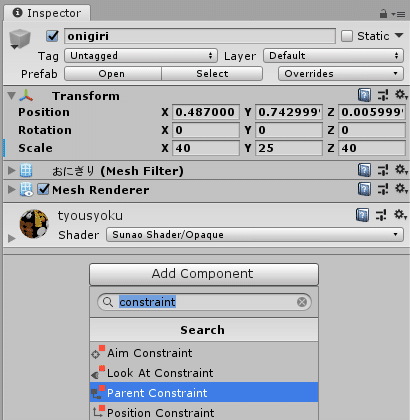This screenshot has height=420, width=410.
Task: Open tyousyoku material gear menu
Action: tap(400, 214)
